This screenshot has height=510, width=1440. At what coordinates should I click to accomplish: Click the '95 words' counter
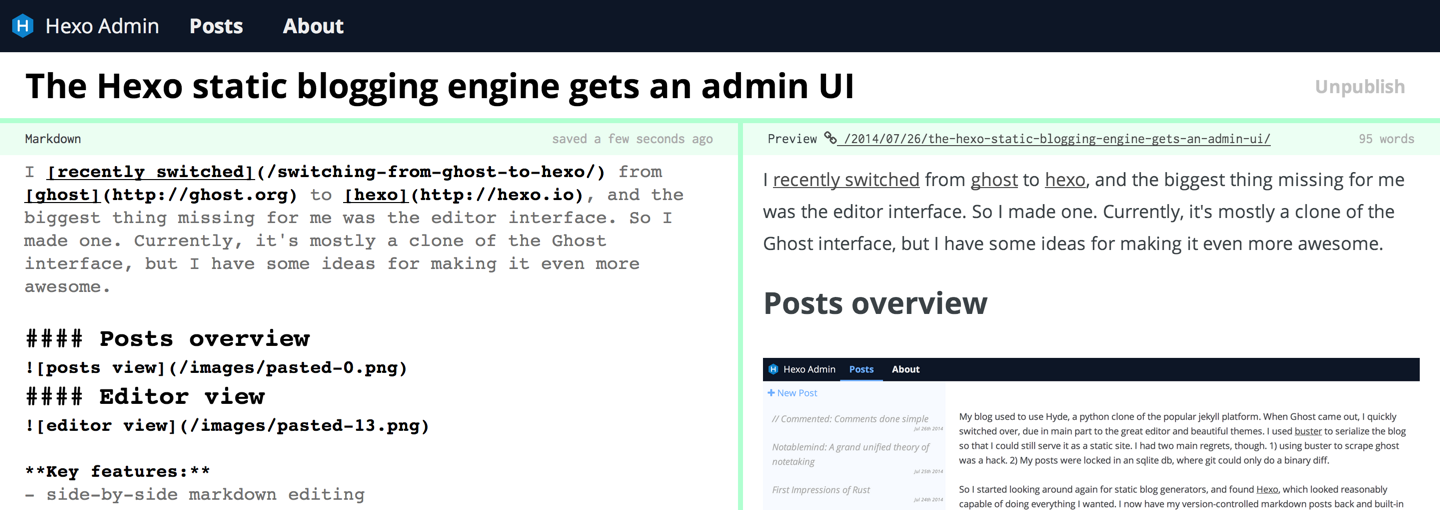click(1386, 139)
